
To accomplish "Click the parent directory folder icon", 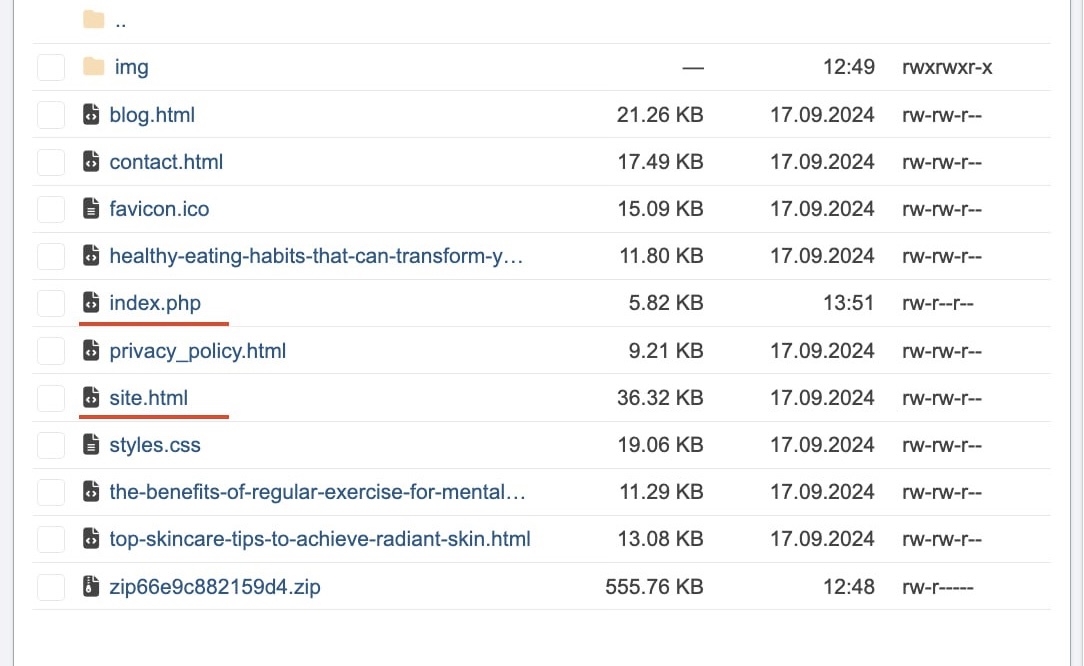I will point(93,20).
